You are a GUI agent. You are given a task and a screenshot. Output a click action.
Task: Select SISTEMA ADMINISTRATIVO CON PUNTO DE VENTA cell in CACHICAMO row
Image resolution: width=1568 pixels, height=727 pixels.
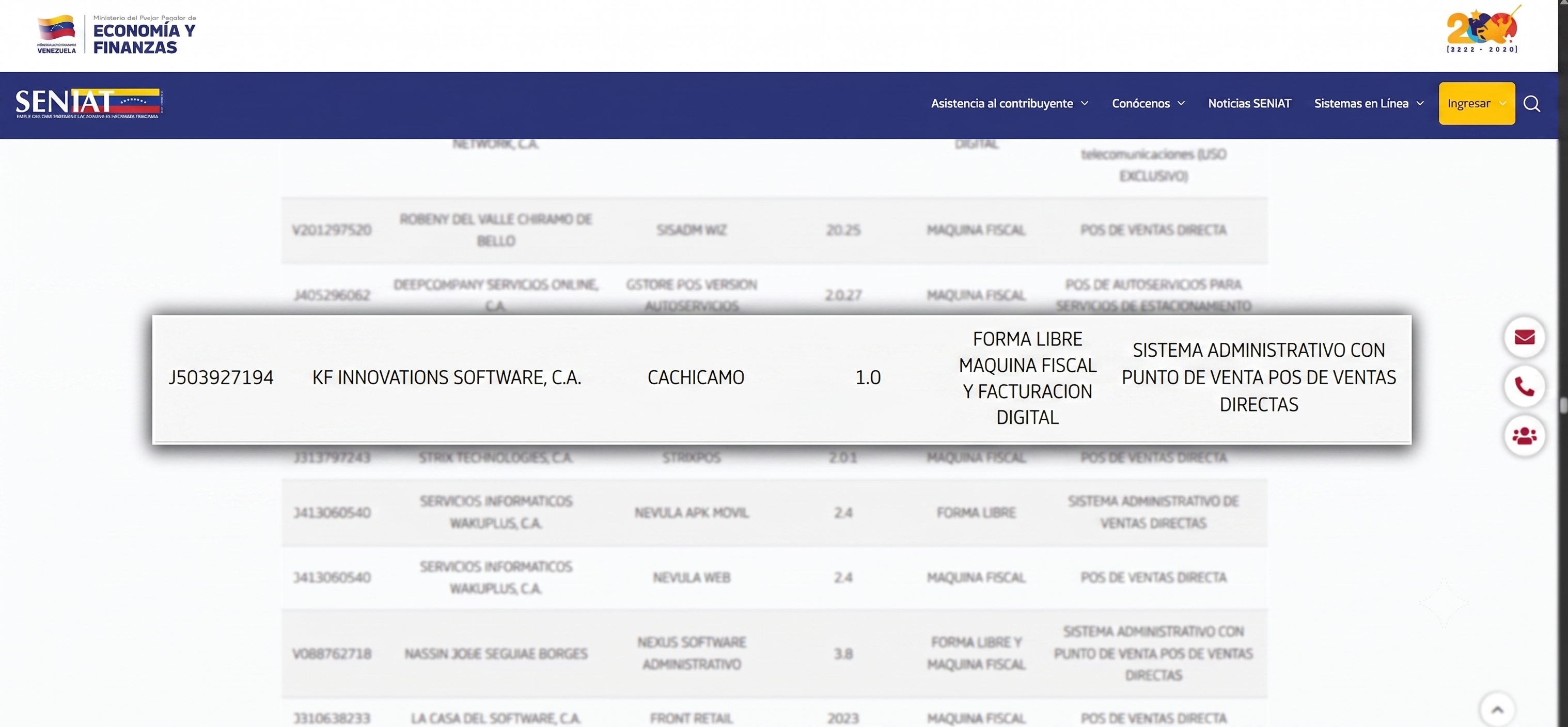click(1259, 377)
